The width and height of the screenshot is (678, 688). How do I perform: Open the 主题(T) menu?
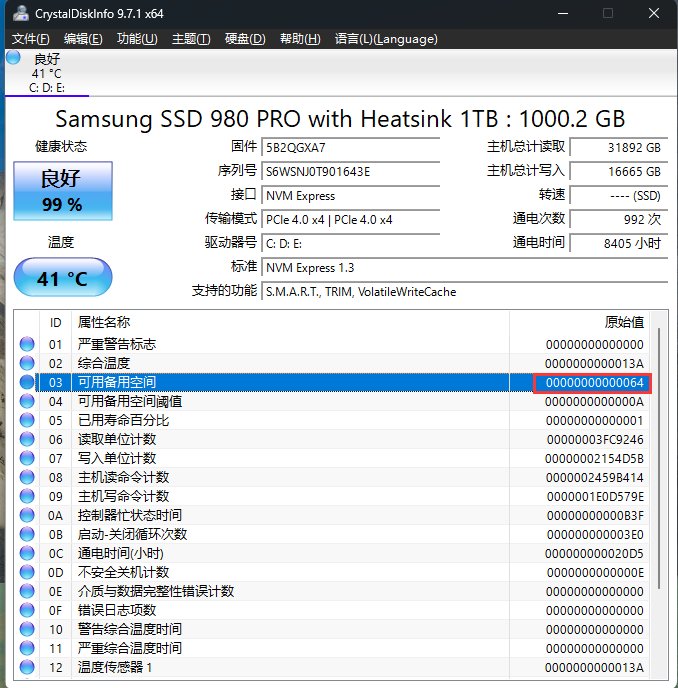(191, 39)
